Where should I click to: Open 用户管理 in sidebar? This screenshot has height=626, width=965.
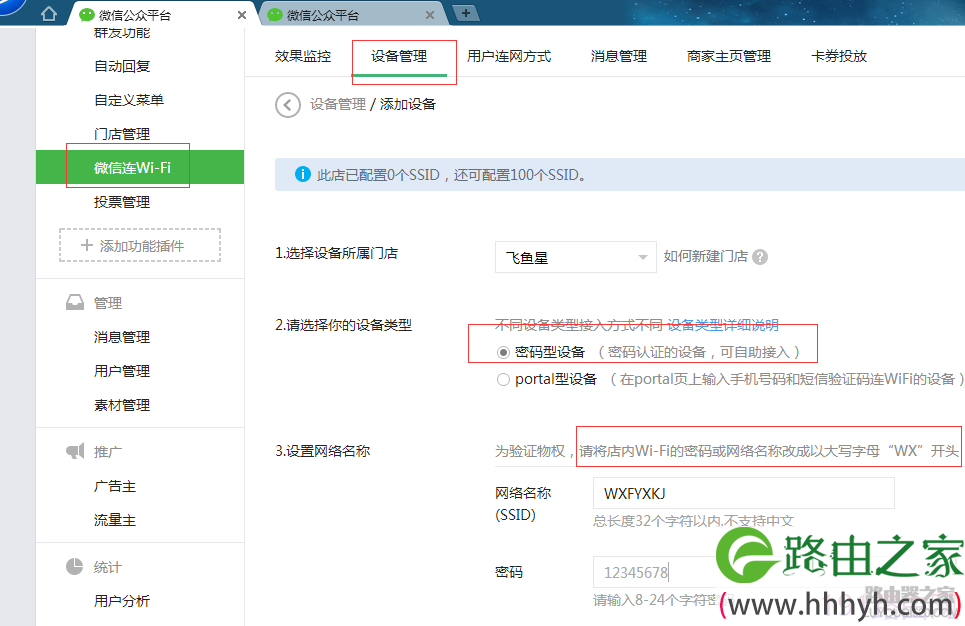(x=122, y=371)
